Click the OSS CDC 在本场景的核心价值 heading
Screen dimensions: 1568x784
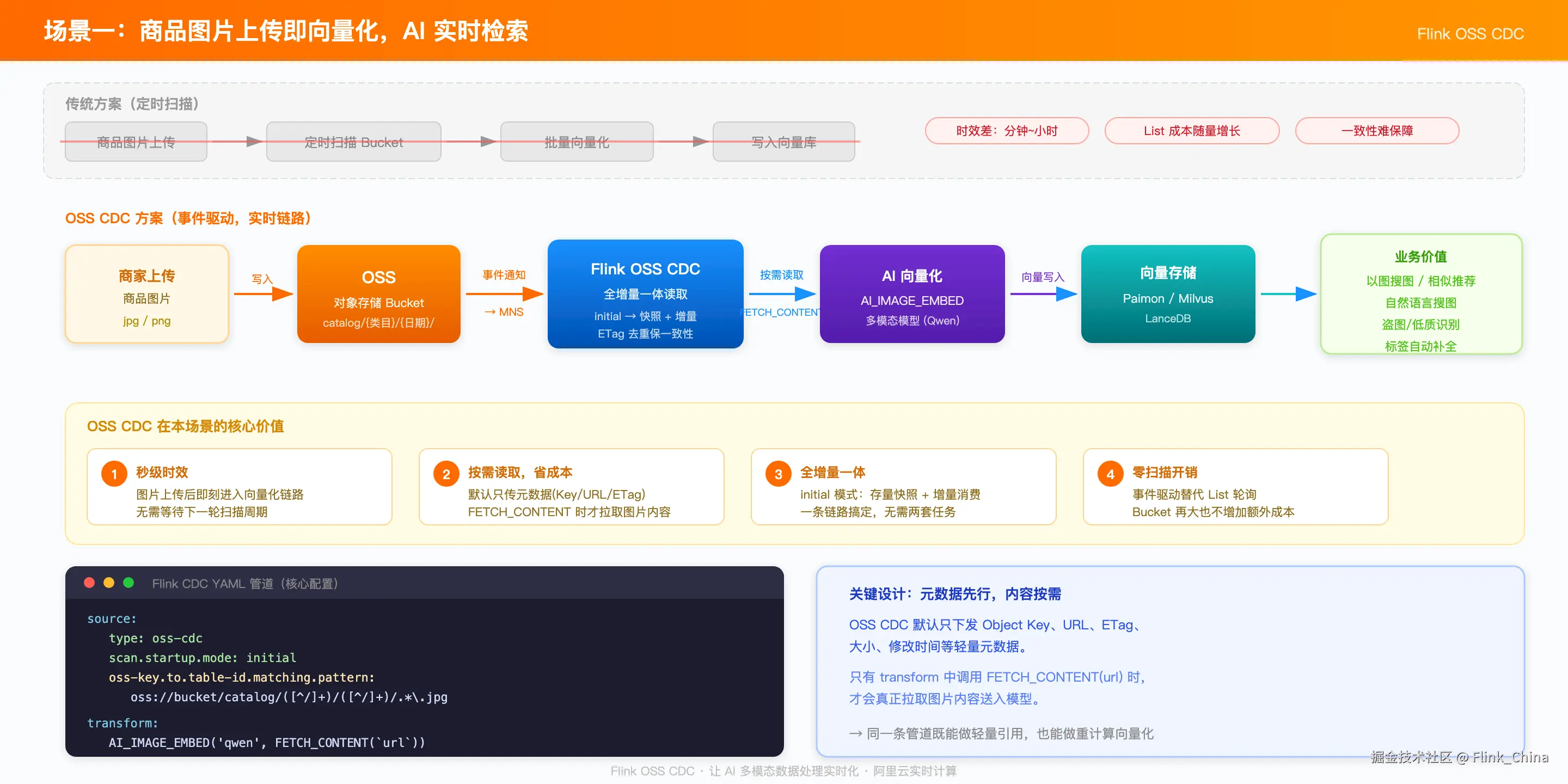coord(185,426)
